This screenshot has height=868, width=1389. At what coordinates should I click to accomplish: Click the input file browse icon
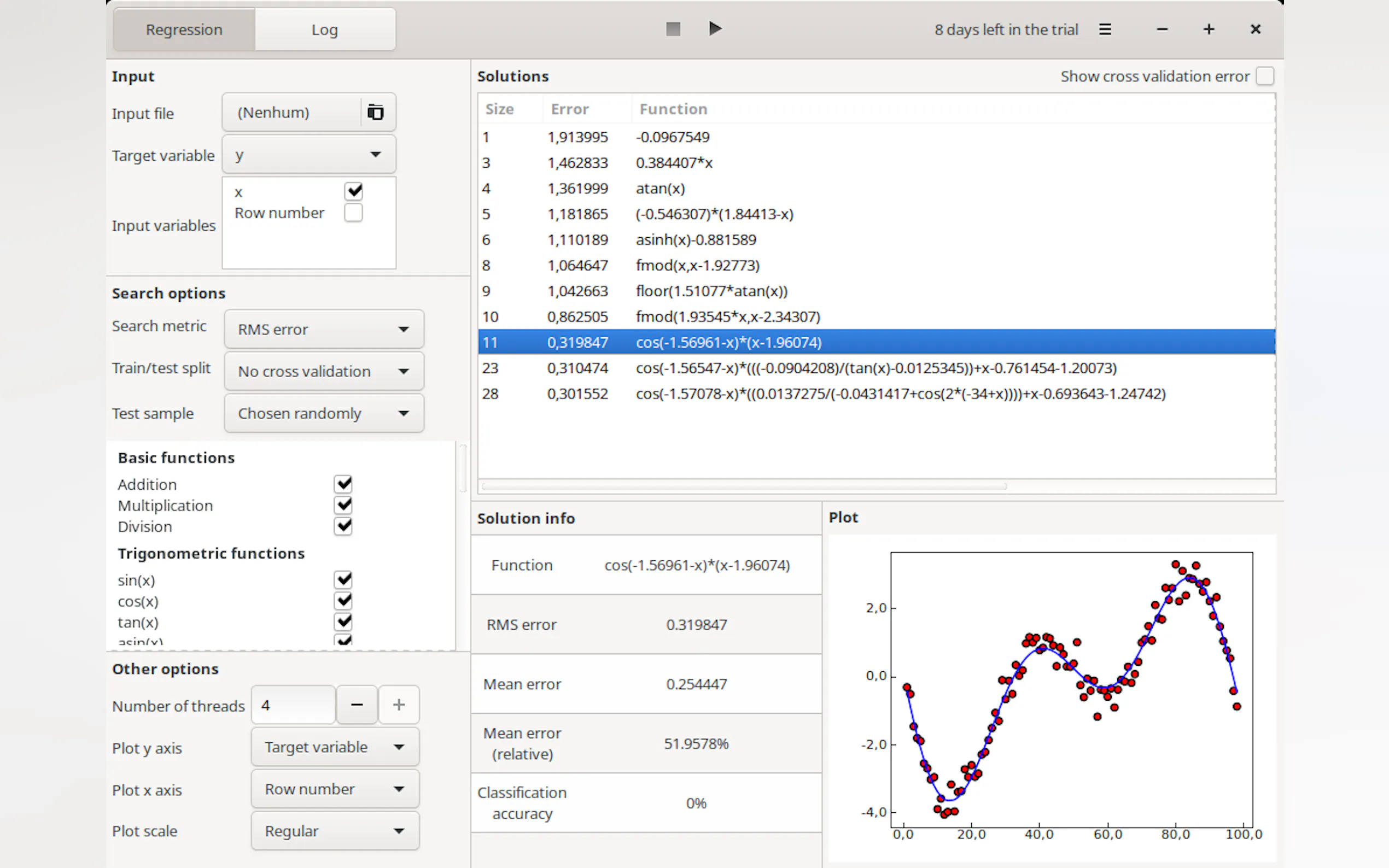[376, 112]
